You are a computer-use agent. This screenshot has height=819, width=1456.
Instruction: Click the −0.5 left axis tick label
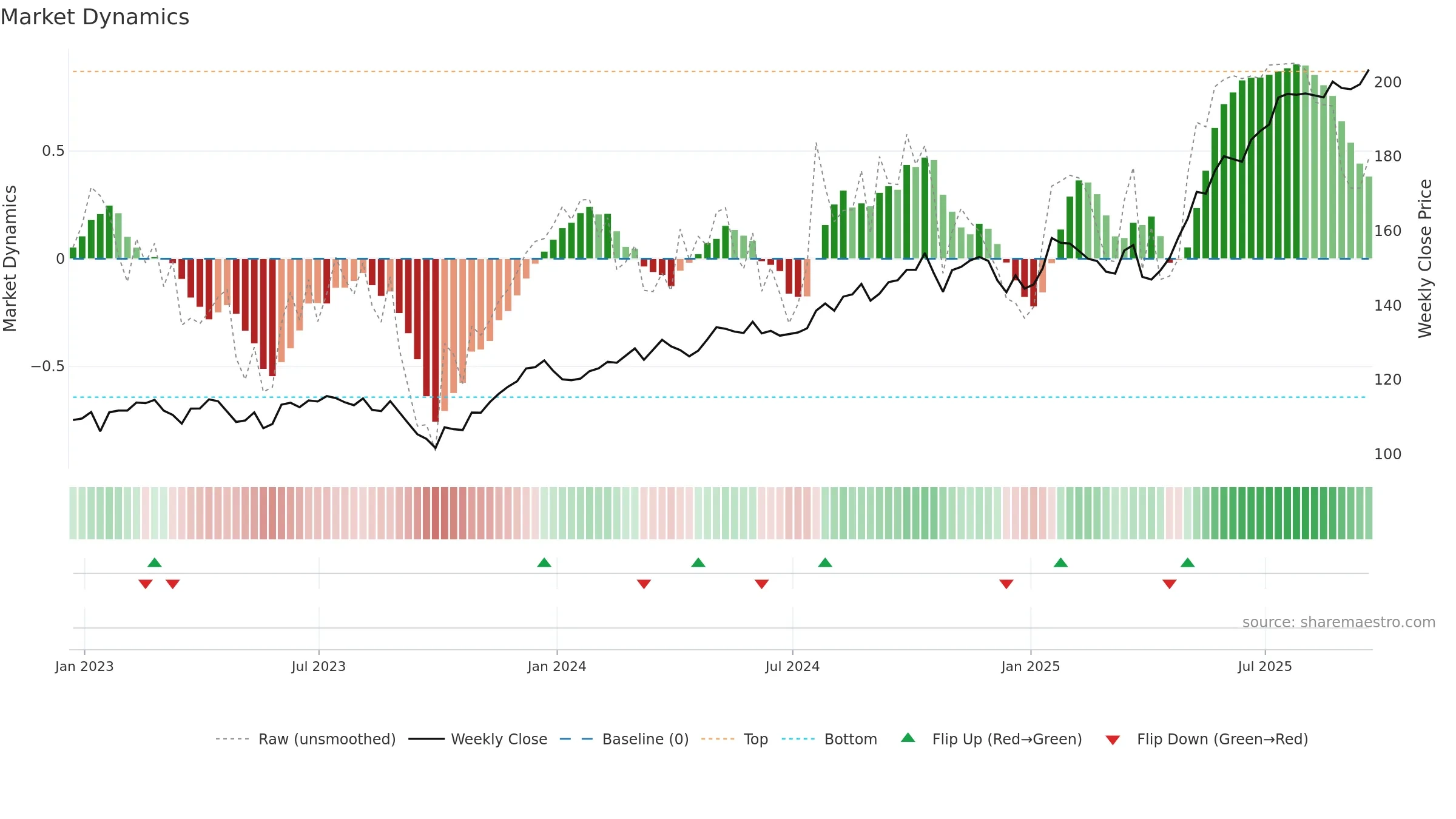click(x=48, y=366)
